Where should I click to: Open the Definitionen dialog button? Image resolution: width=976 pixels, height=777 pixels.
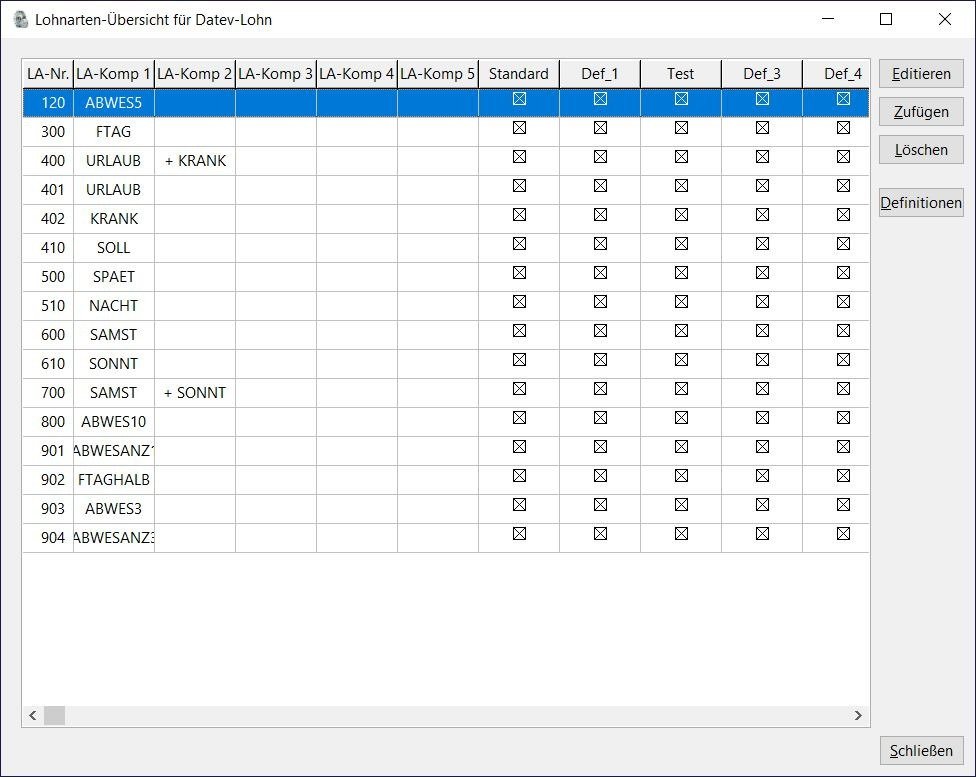pyautogui.click(x=921, y=203)
